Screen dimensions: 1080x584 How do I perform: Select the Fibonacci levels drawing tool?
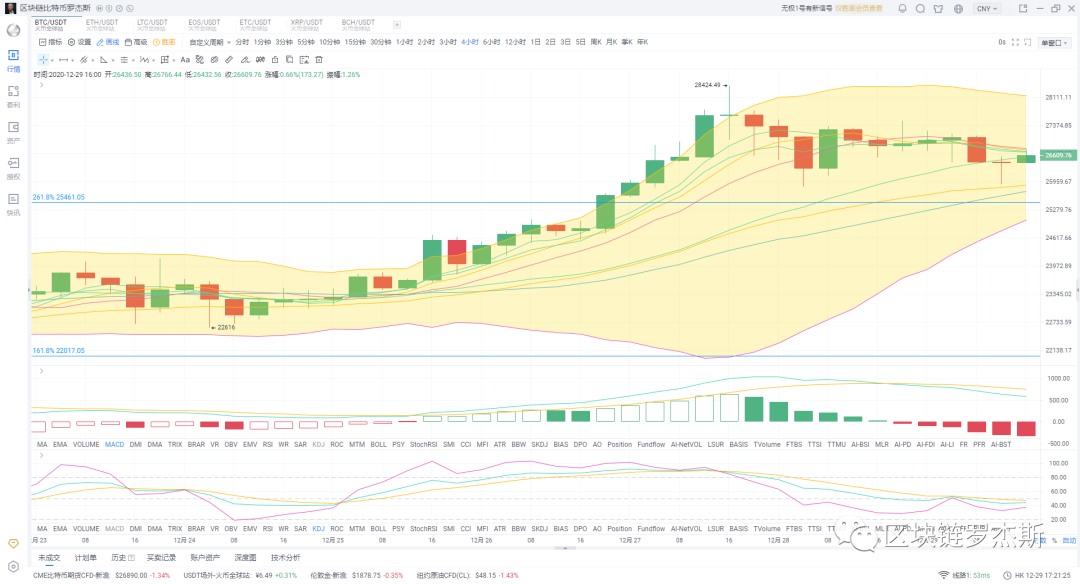[x=124, y=60]
